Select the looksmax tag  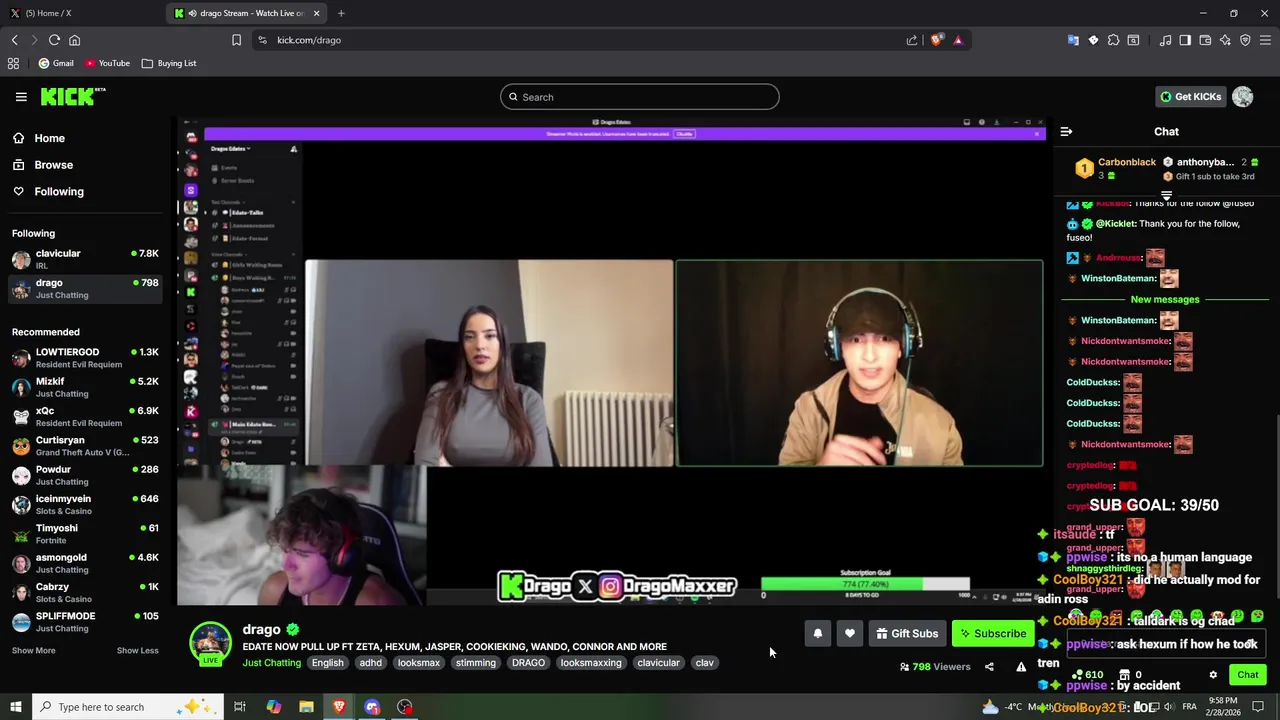point(418,662)
